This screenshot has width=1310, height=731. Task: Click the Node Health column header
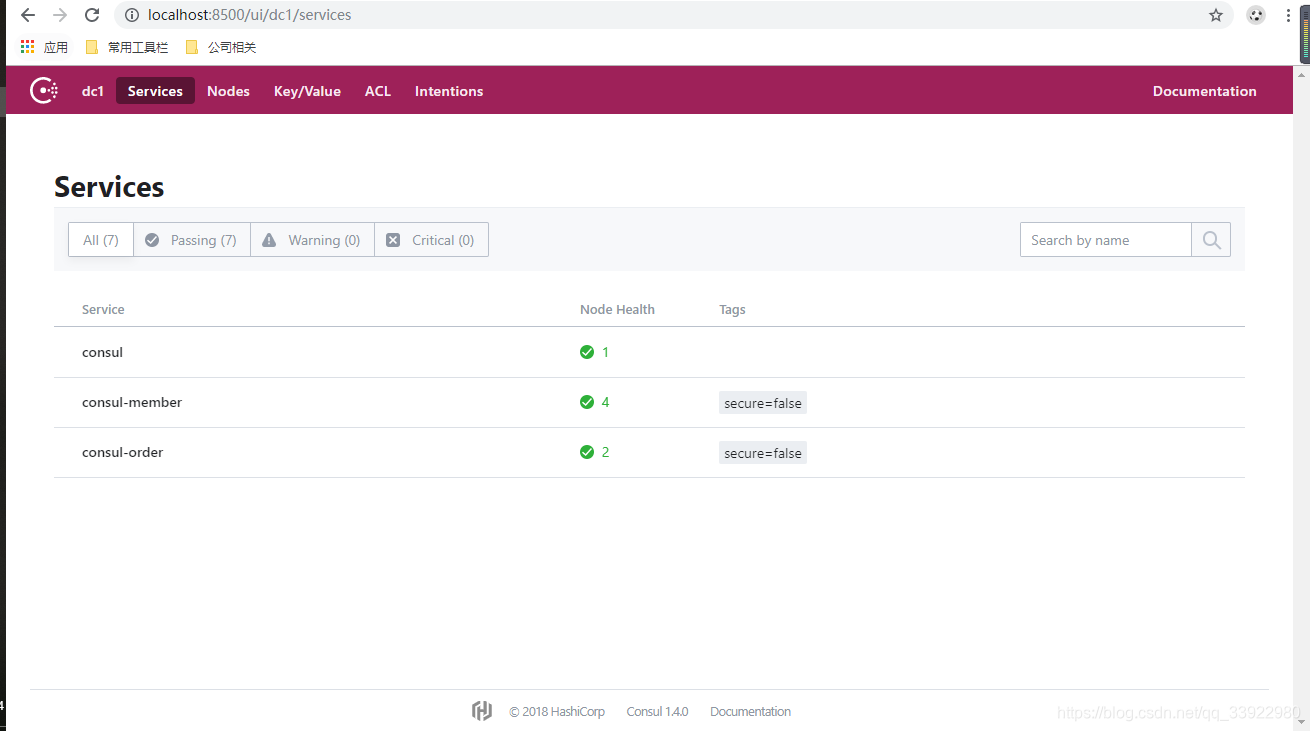(617, 309)
